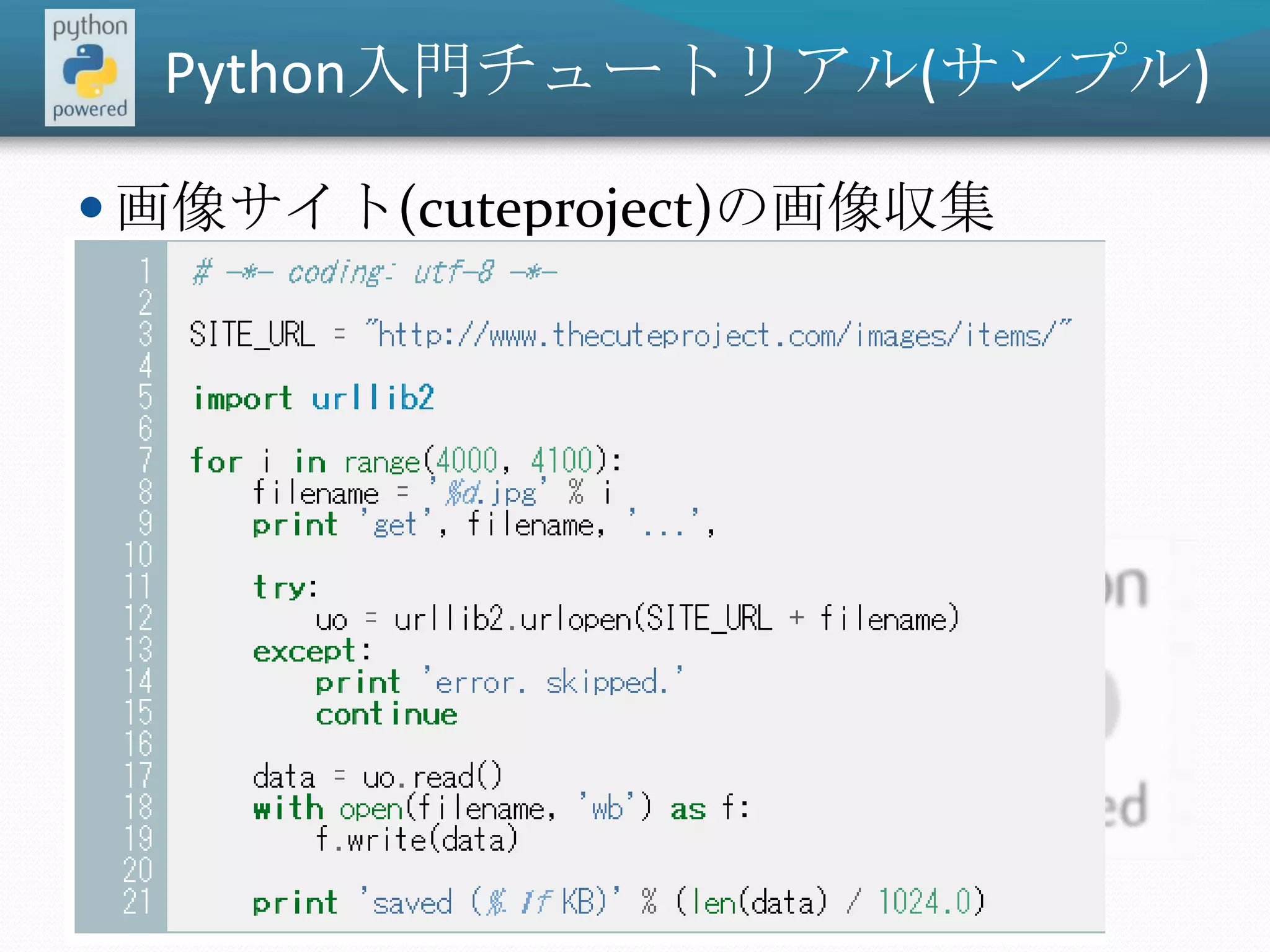The image size is (1270, 952).
Task: Click the SITE_URL variable name
Action: (x=252, y=335)
